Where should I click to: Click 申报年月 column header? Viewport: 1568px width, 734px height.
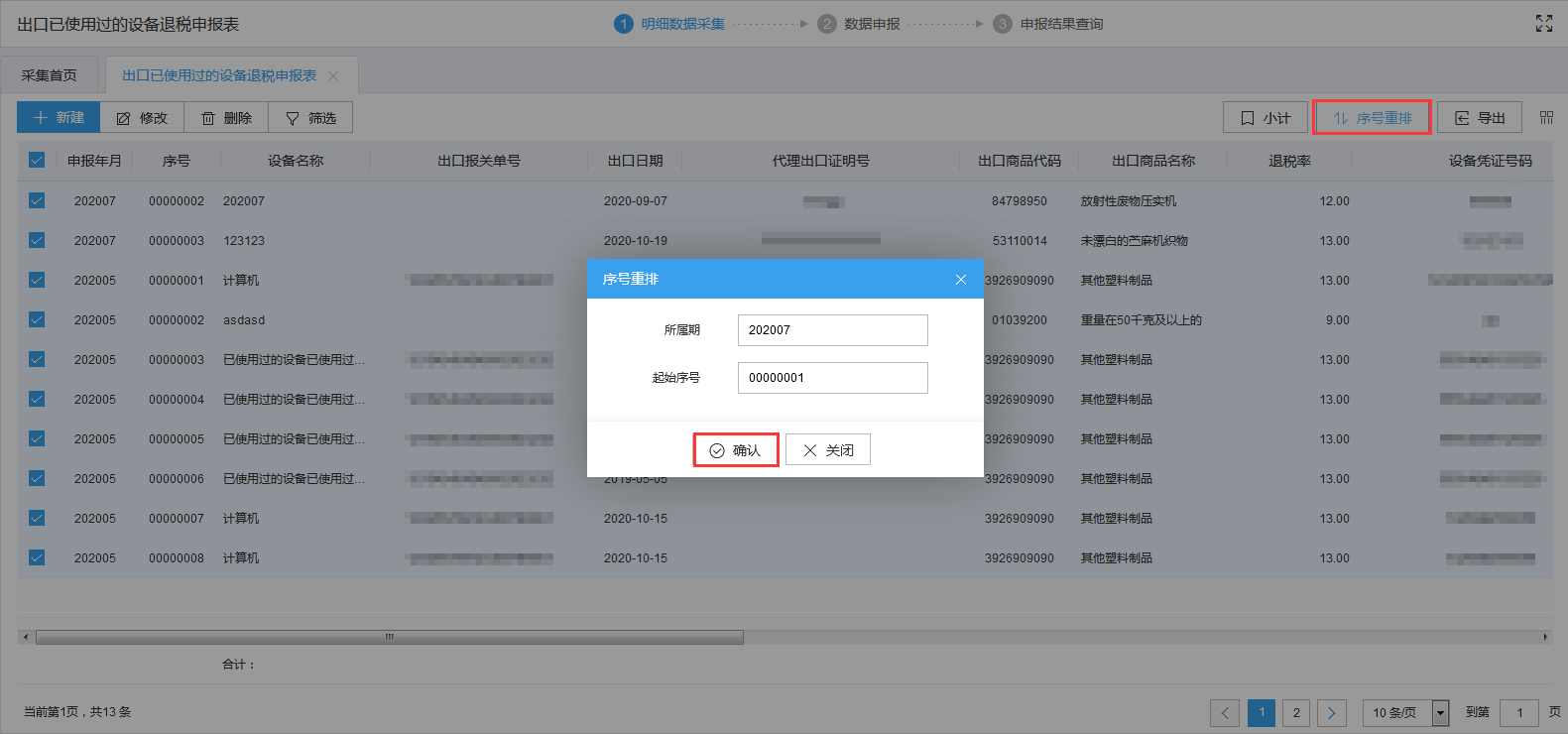click(94, 161)
